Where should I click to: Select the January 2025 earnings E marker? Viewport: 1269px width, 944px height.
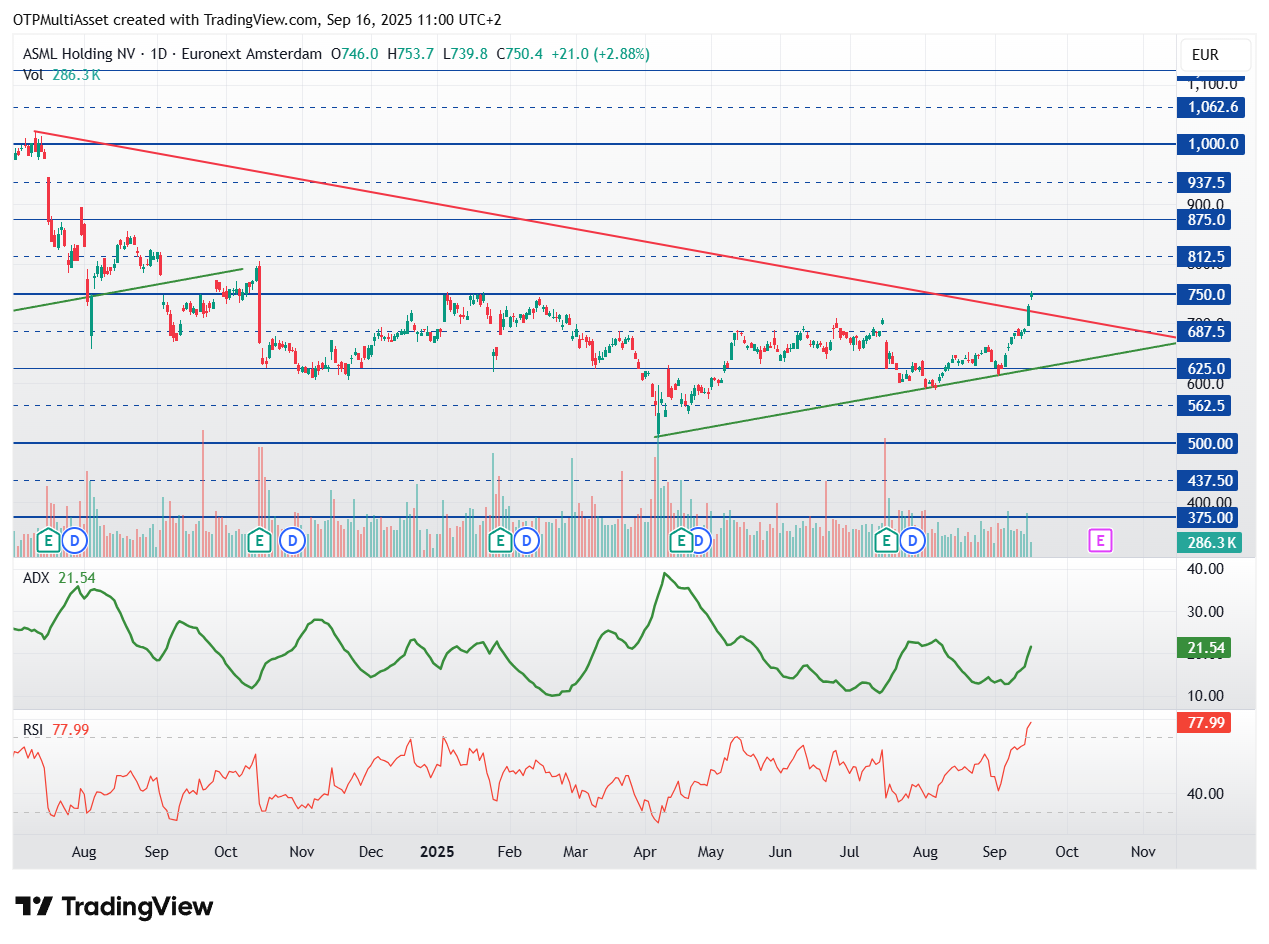[x=500, y=541]
